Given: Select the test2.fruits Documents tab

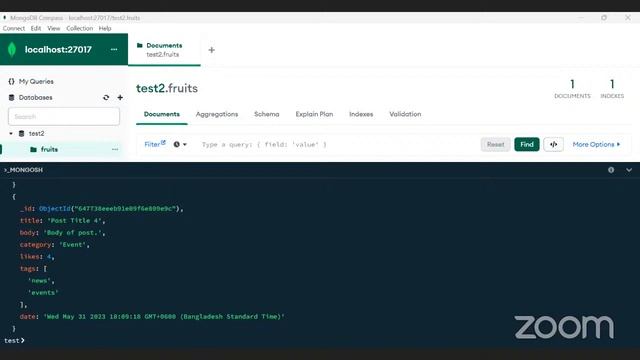Looking at the screenshot, I should click(x=164, y=49).
